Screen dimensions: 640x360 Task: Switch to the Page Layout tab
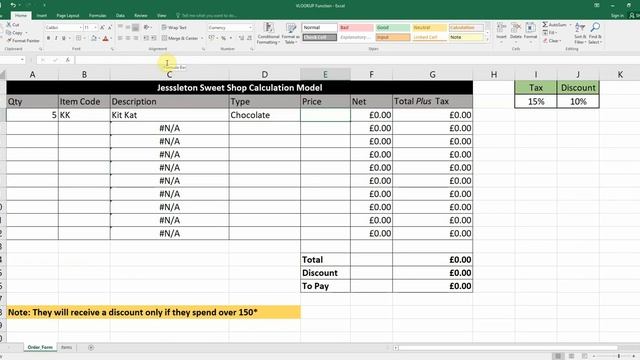click(x=68, y=16)
